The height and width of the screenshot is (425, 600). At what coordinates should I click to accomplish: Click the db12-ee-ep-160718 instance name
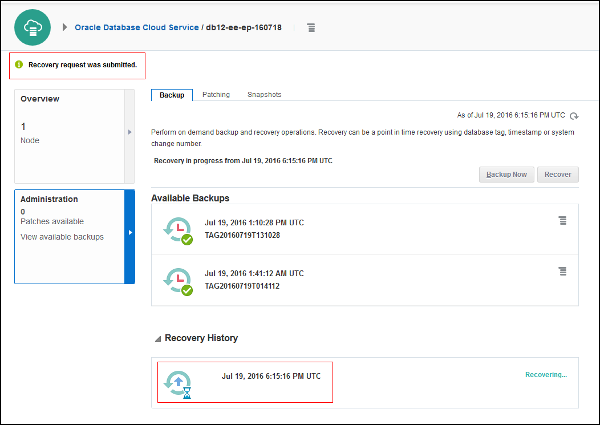tap(244, 28)
